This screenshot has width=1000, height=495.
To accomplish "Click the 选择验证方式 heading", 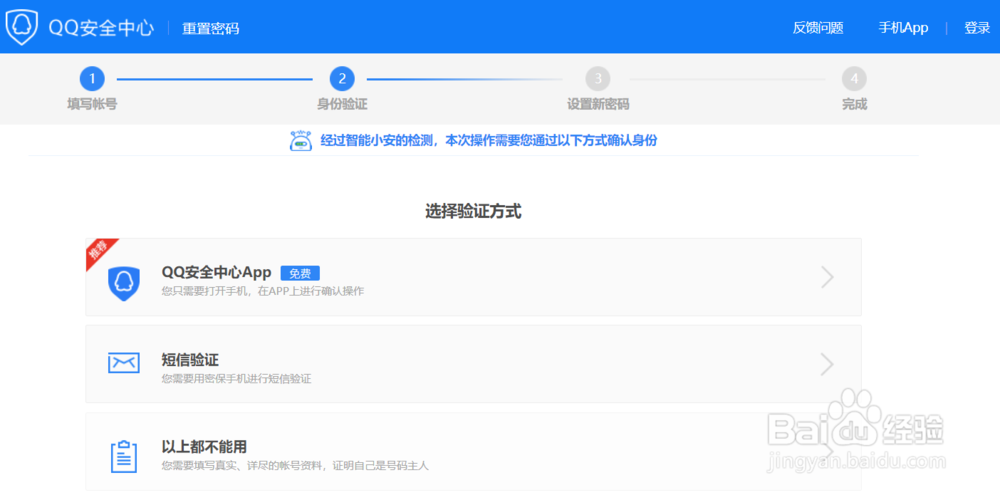I will pyautogui.click(x=473, y=212).
